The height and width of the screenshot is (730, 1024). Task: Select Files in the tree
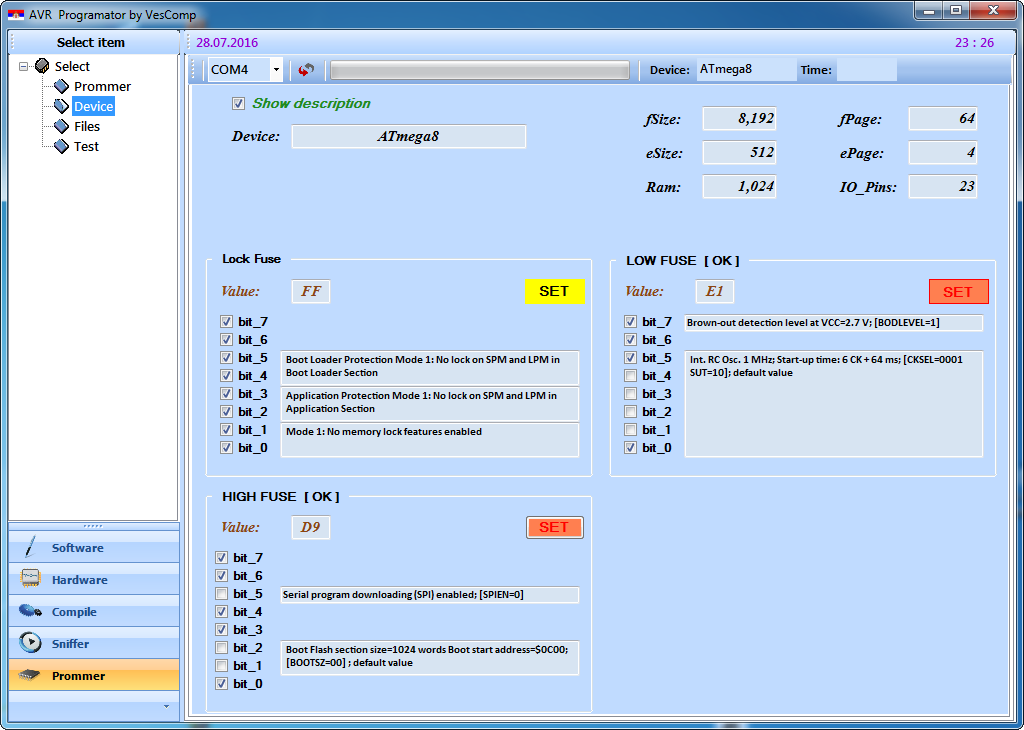pyautogui.click(x=87, y=126)
